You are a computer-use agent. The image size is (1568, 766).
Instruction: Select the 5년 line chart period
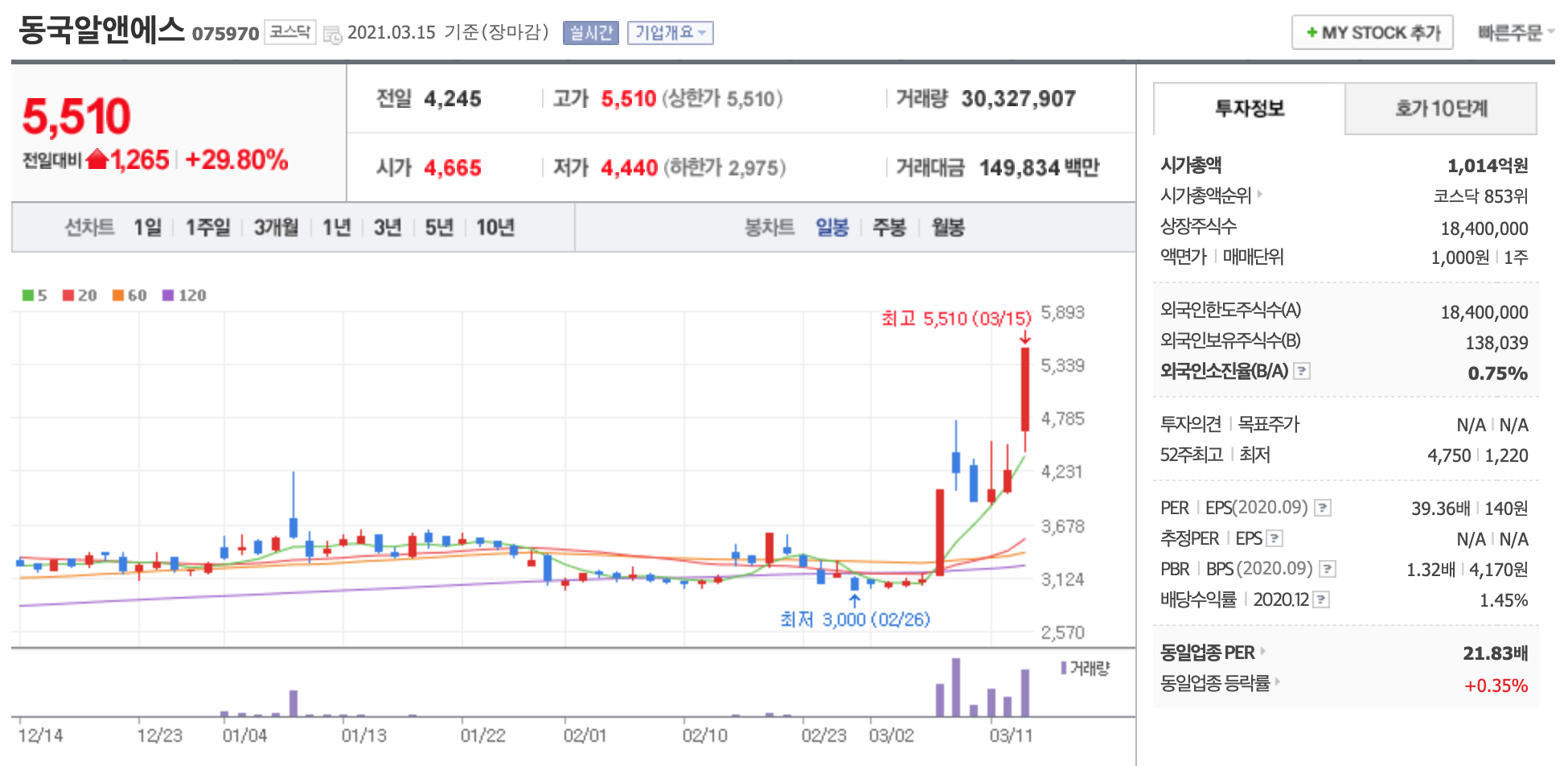coord(439,228)
